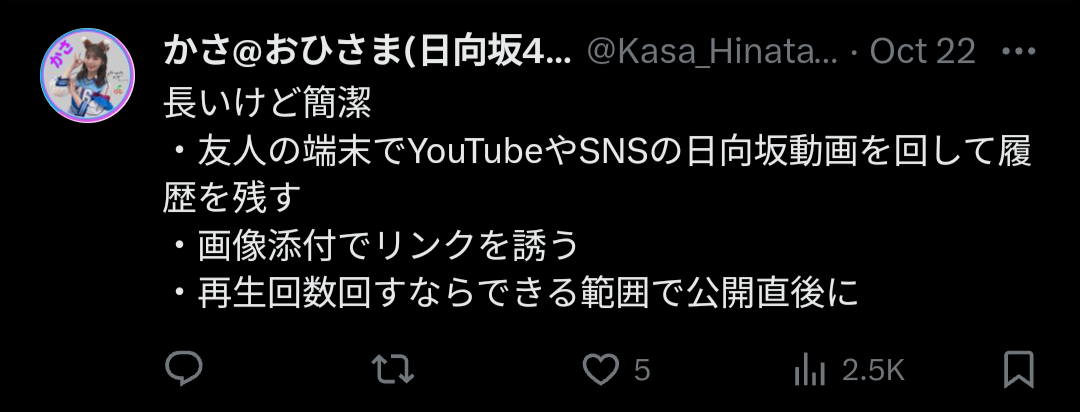
Task: Open the three-dot more options menu
Action: (x=1018, y=51)
